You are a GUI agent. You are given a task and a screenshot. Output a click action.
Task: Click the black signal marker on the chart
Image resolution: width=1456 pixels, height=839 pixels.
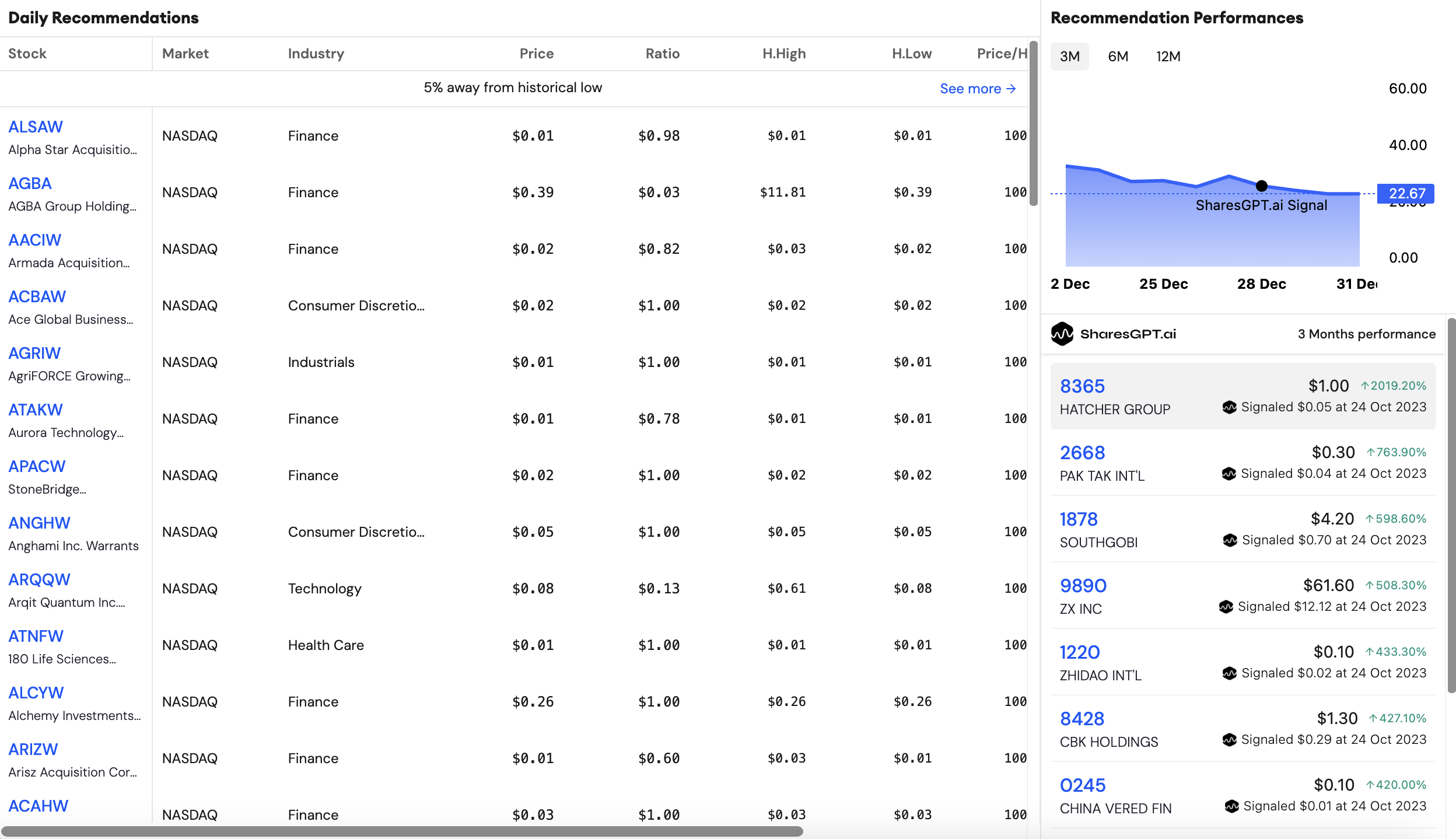[1262, 186]
